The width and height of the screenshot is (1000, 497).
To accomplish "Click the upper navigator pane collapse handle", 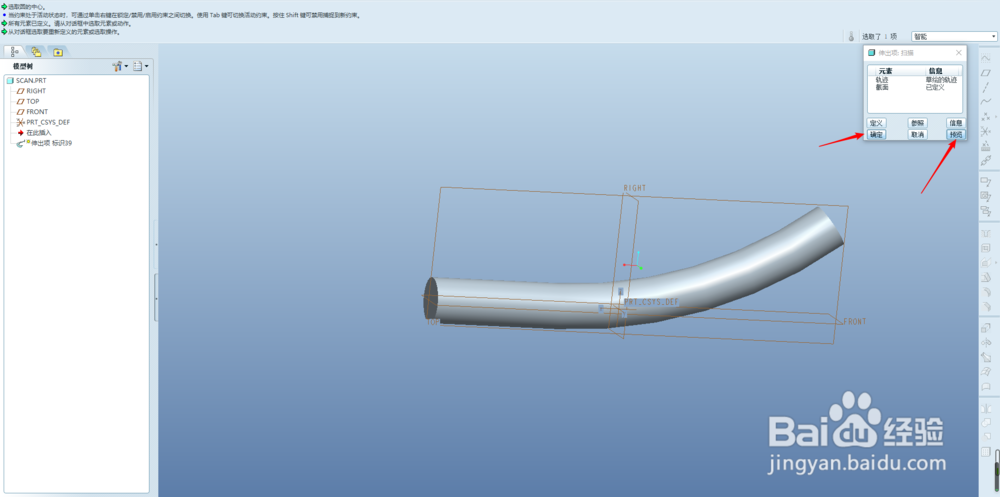I will pos(156,244).
